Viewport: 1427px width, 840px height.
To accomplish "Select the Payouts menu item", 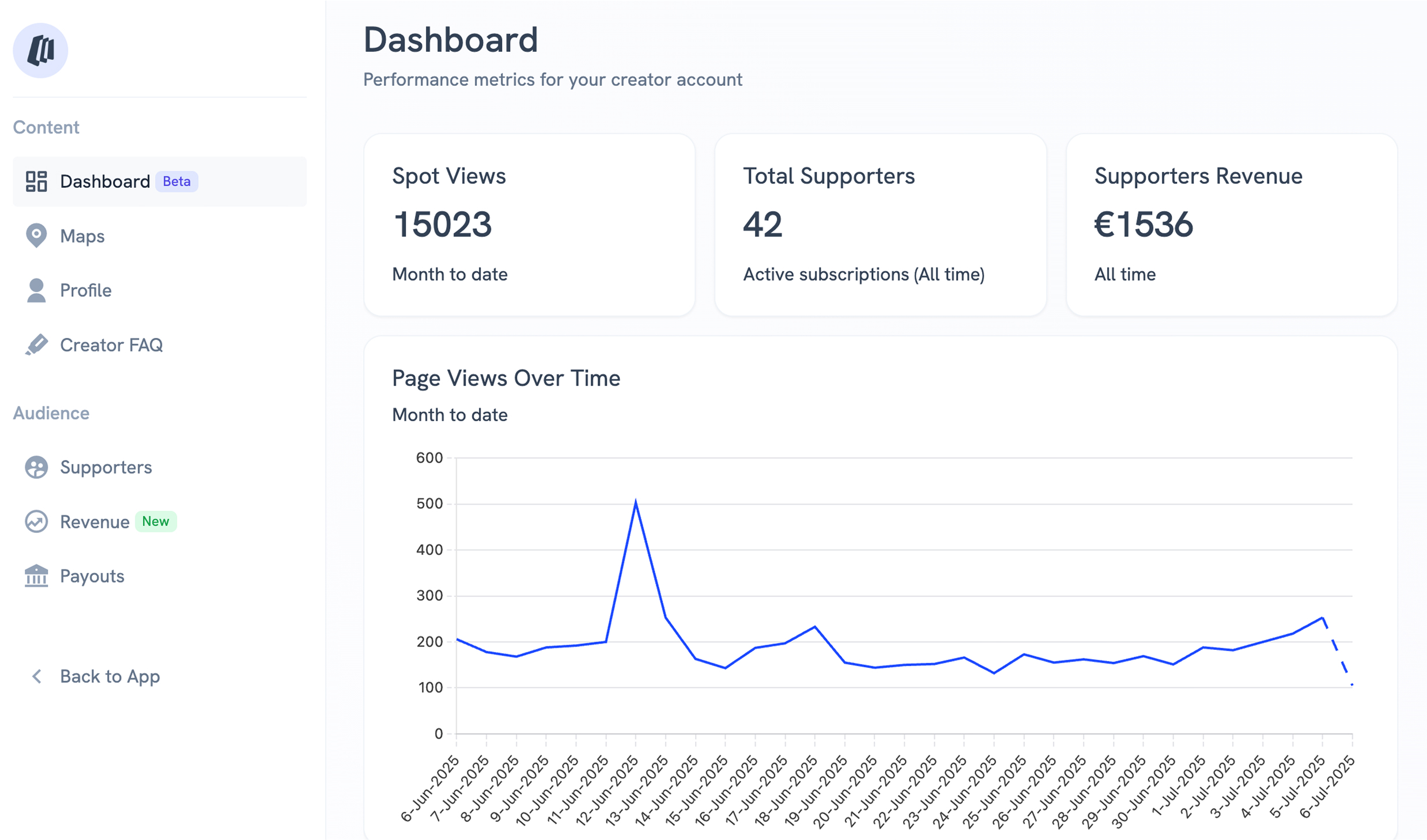I will tap(92, 576).
